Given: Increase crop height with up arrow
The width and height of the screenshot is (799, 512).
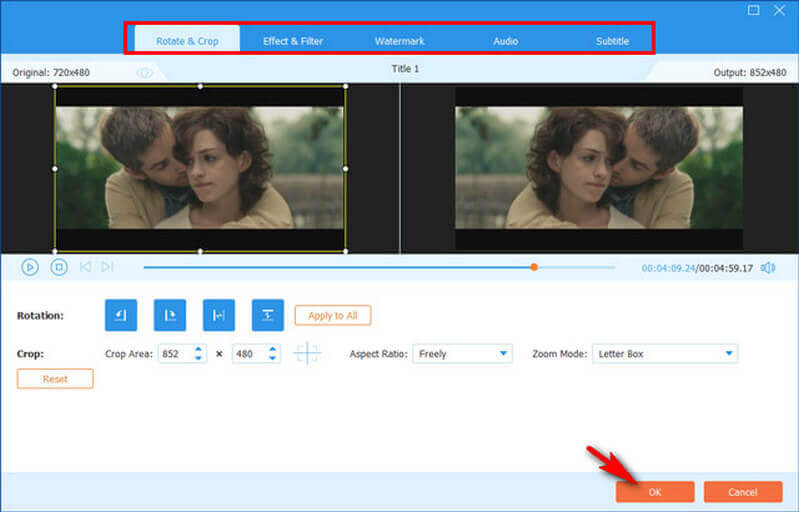Looking at the screenshot, I should pyautogui.click(x=273, y=349).
